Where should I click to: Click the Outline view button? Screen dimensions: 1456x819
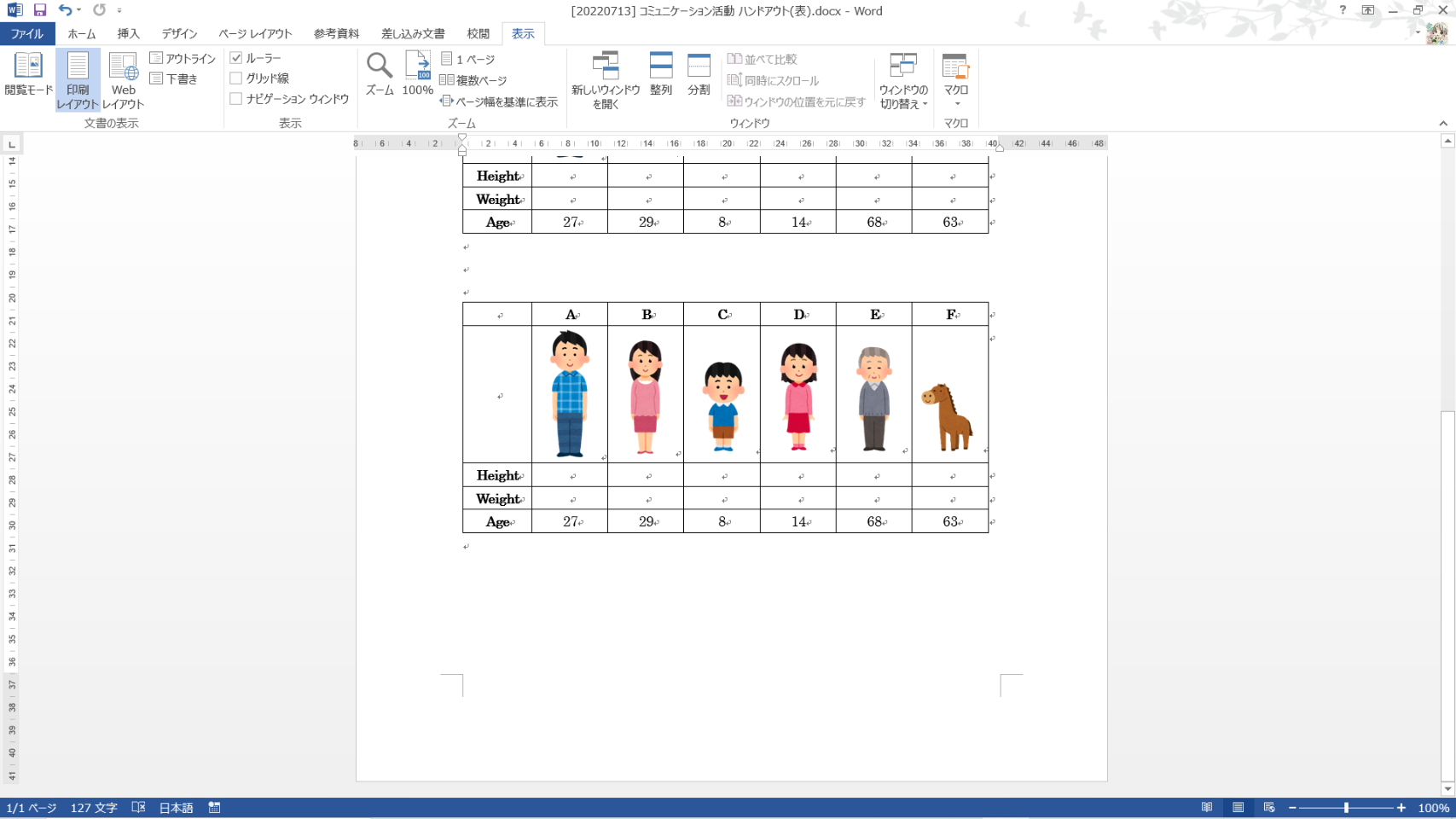pos(183,58)
